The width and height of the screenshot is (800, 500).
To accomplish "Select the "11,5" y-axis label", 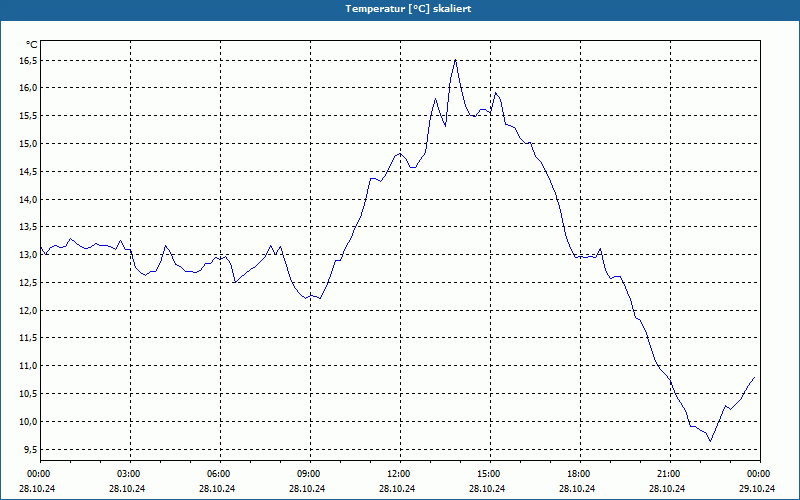I will pos(29,338).
